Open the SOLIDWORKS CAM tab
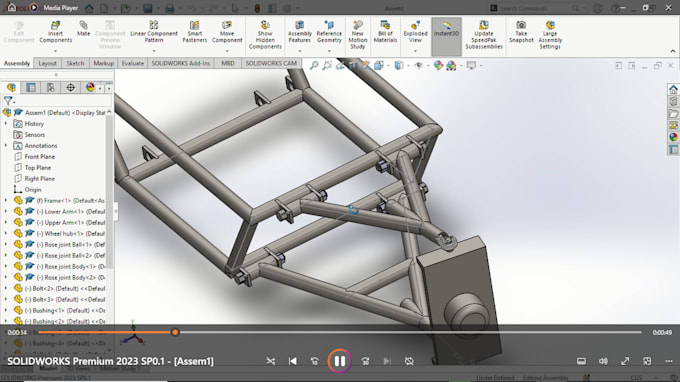Image resolution: width=680 pixels, height=382 pixels. 271,63
